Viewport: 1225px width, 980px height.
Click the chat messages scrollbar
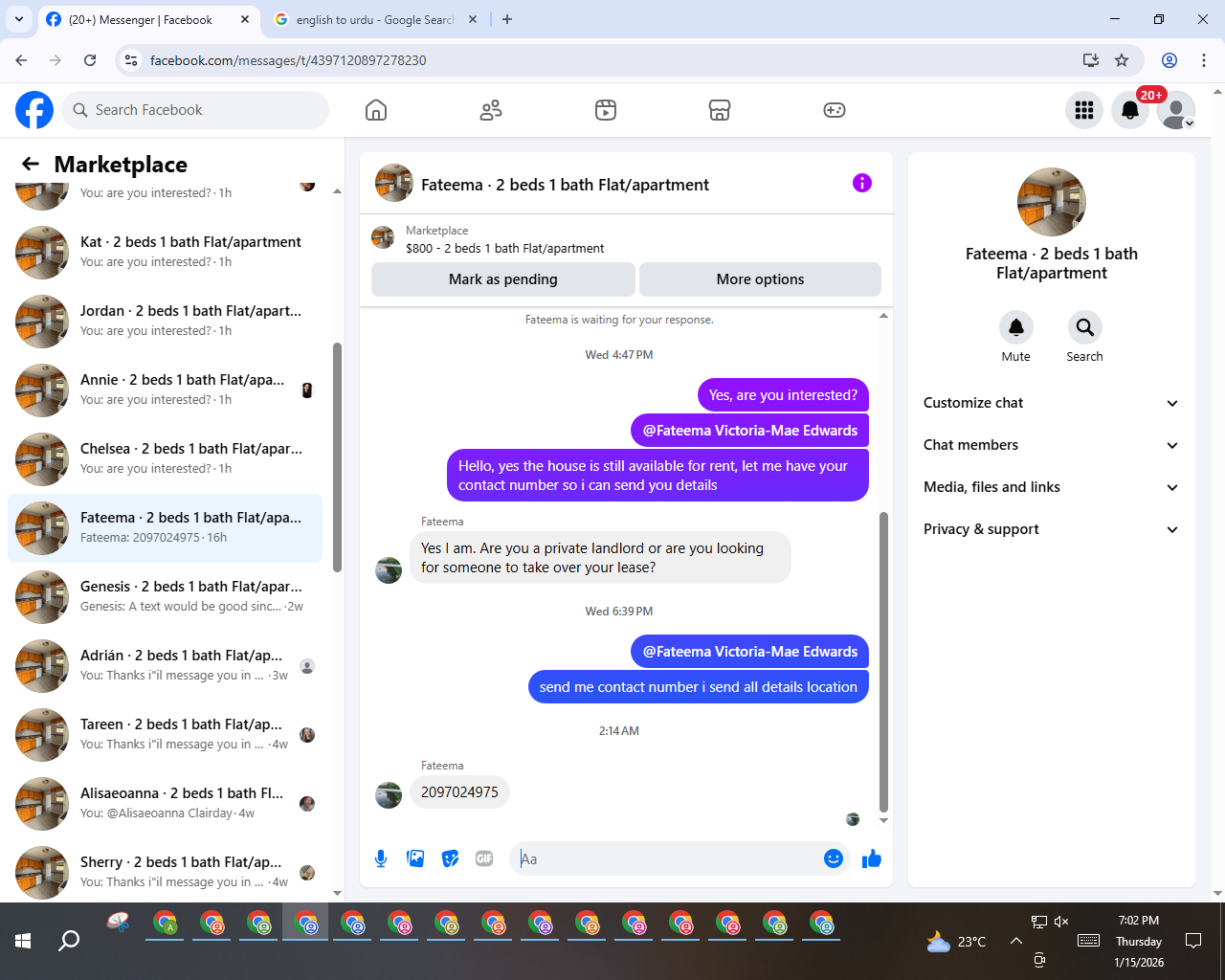tap(883, 660)
